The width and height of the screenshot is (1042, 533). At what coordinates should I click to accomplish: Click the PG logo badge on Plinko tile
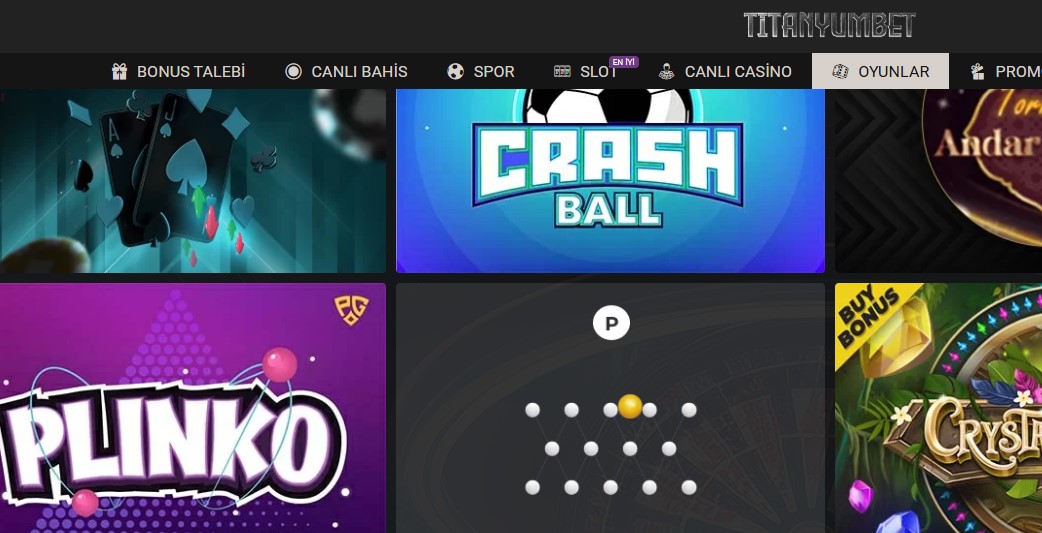351,310
